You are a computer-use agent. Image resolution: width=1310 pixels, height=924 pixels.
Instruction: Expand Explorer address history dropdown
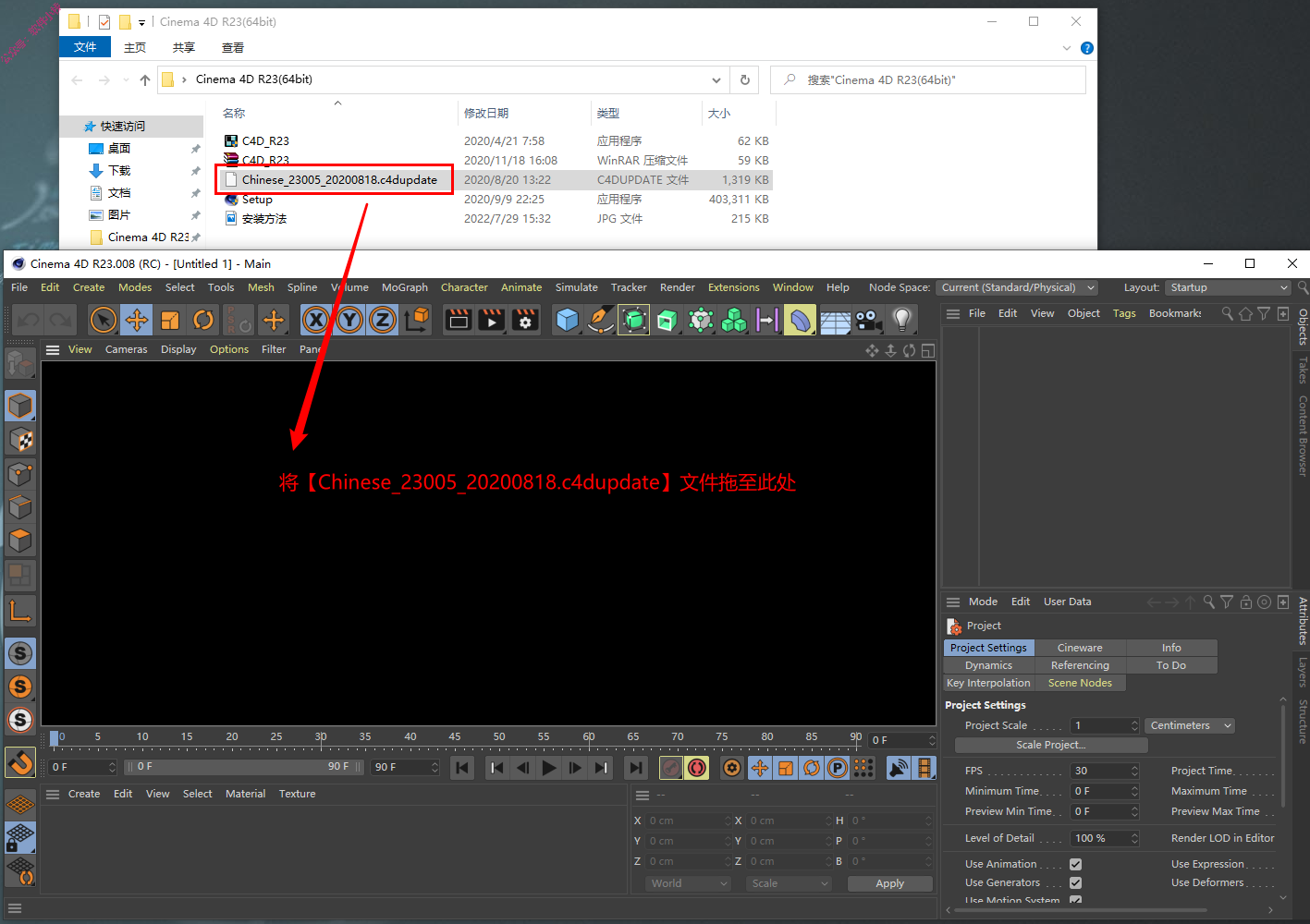pyautogui.click(x=716, y=79)
